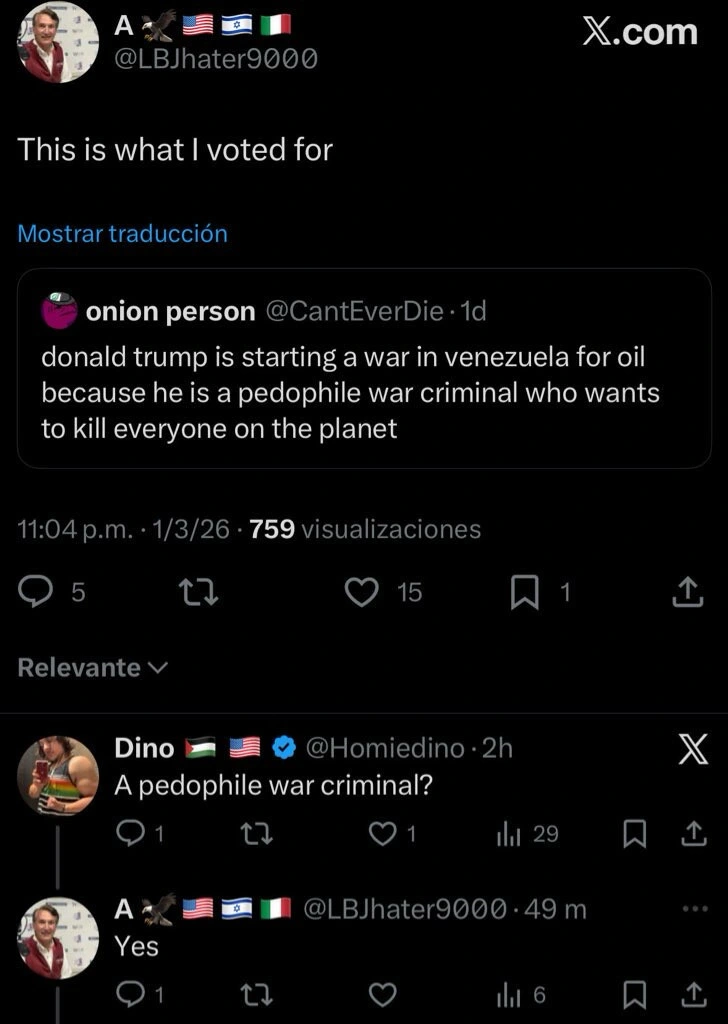
Task: View the 759 visualizaciones count
Action: (365, 530)
